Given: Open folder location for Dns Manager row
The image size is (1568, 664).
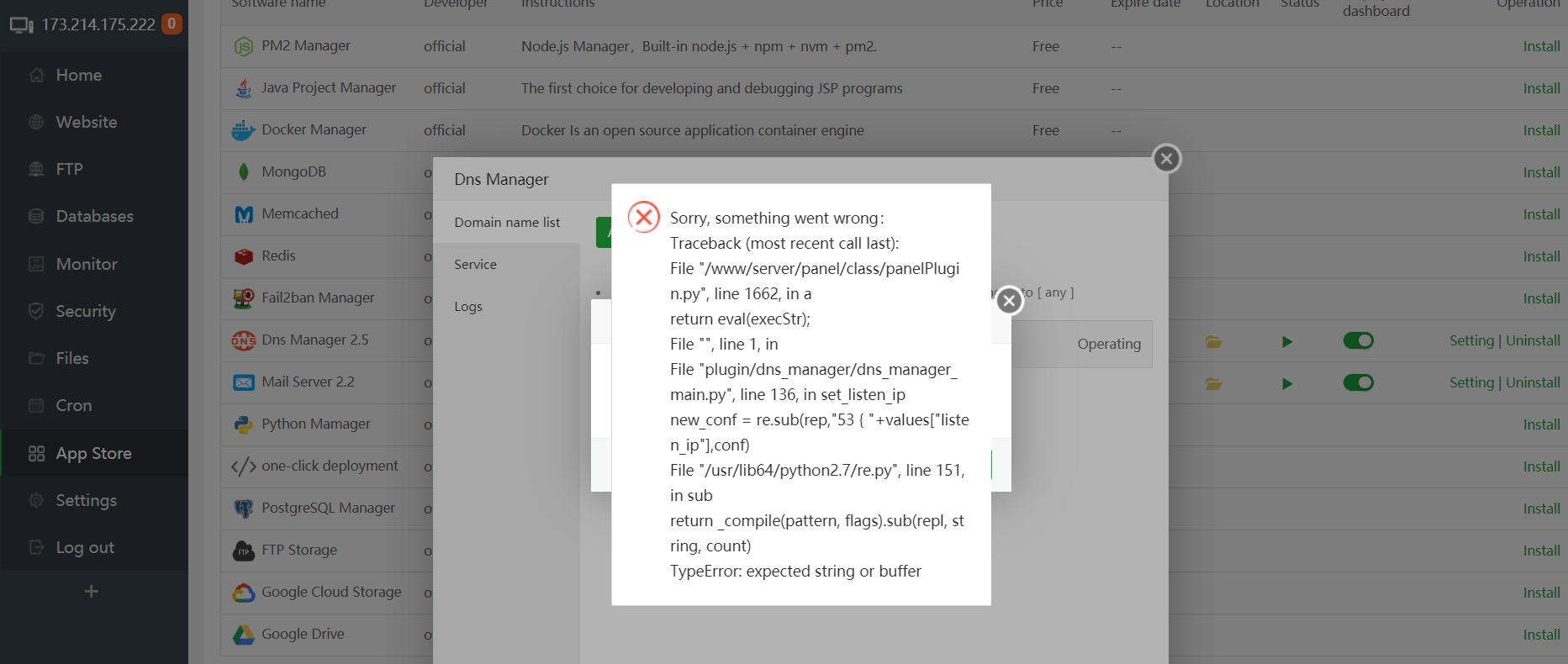Looking at the screenshot, I should pos(1213,341).
